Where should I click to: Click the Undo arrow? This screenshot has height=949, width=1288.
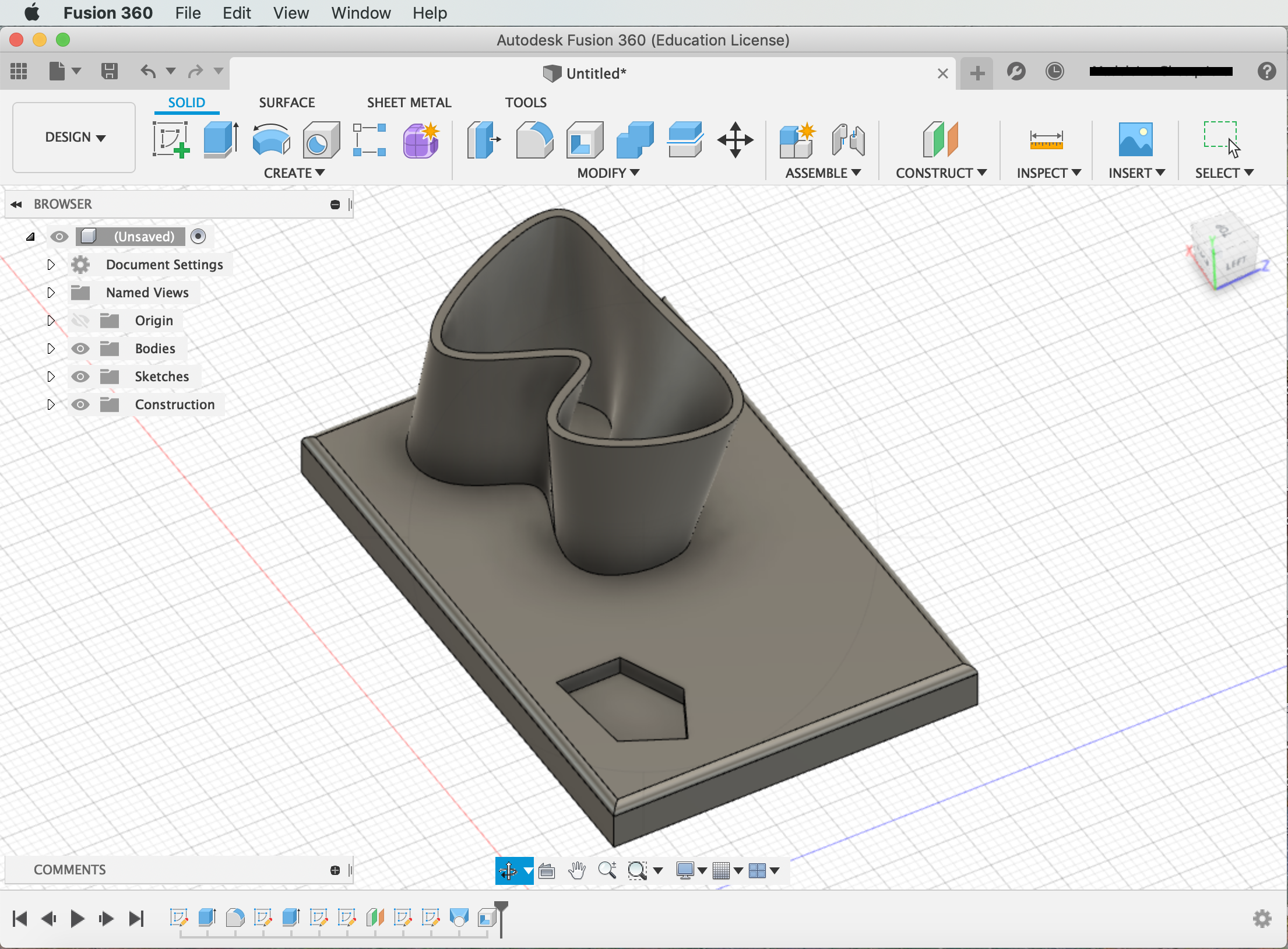pyautogui.click(x=148, y=71)
